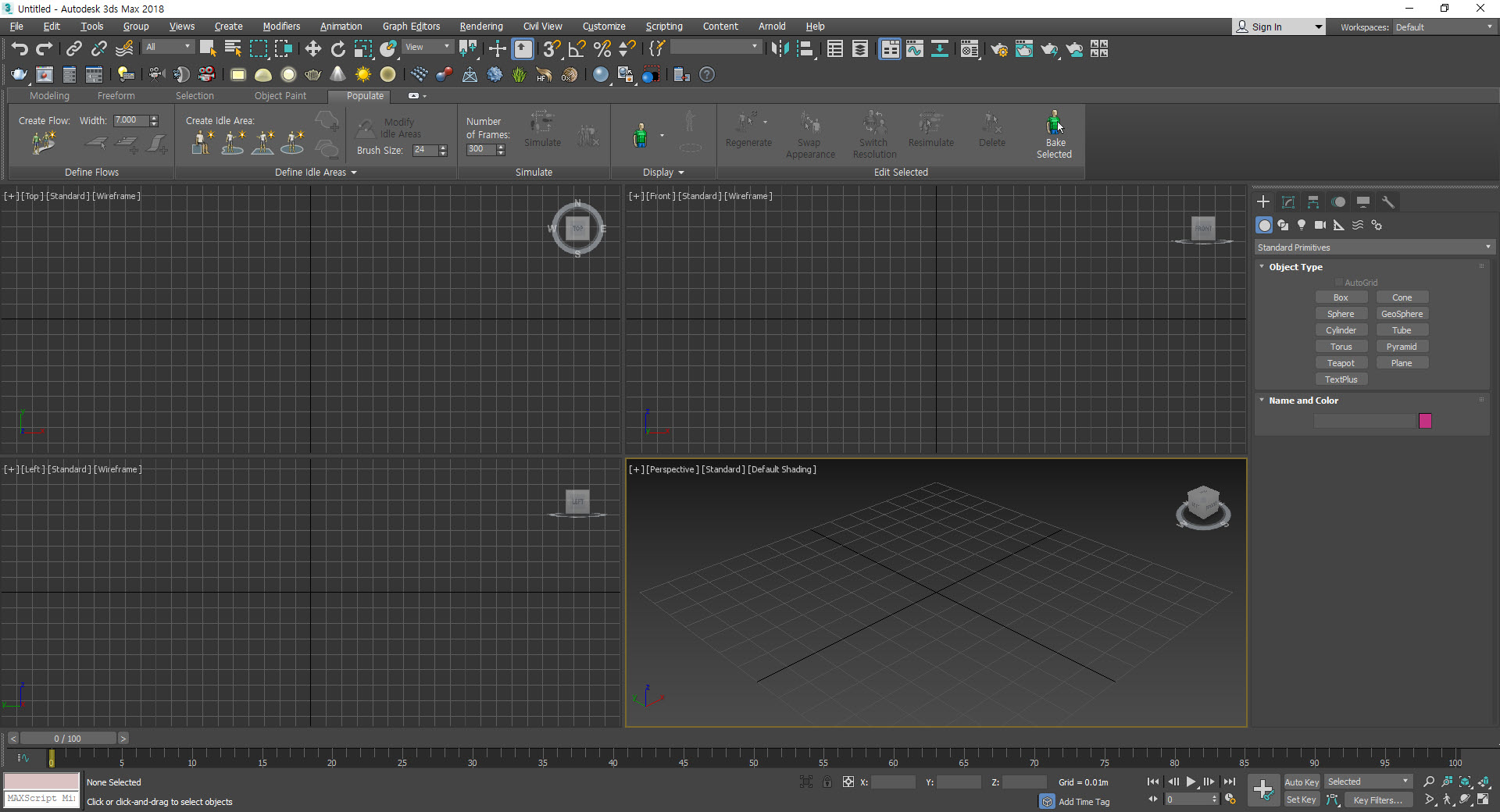
Task: Click the GeoSphere object button
Action: tap(1402, 314)
